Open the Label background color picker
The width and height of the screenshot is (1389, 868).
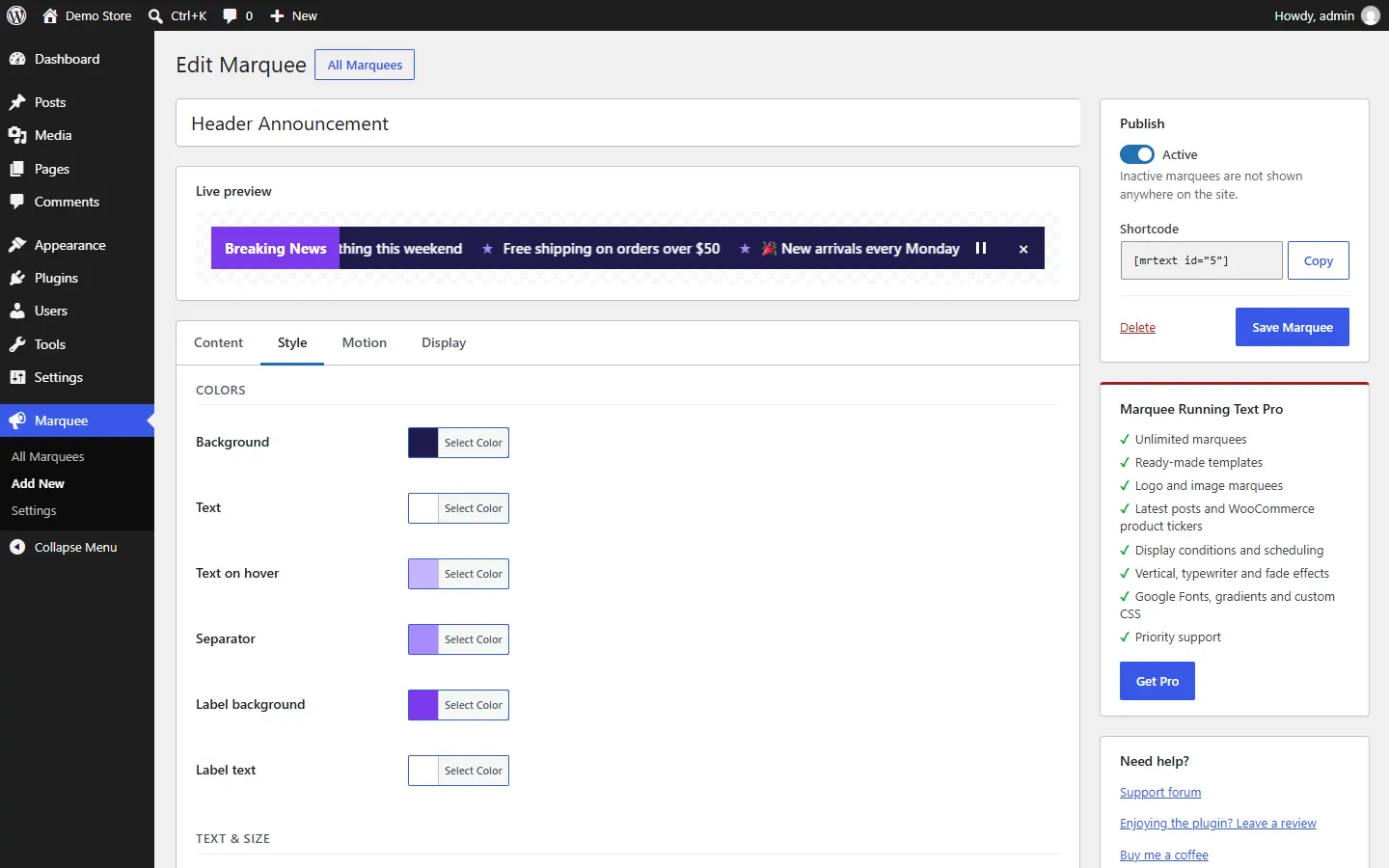pyautogui.click(x=458, y=705)
